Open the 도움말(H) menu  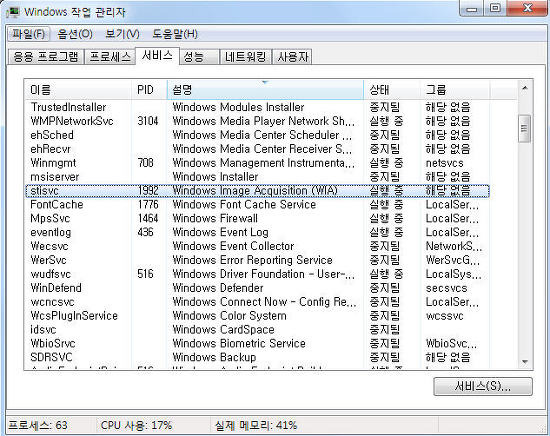[175, 34]
